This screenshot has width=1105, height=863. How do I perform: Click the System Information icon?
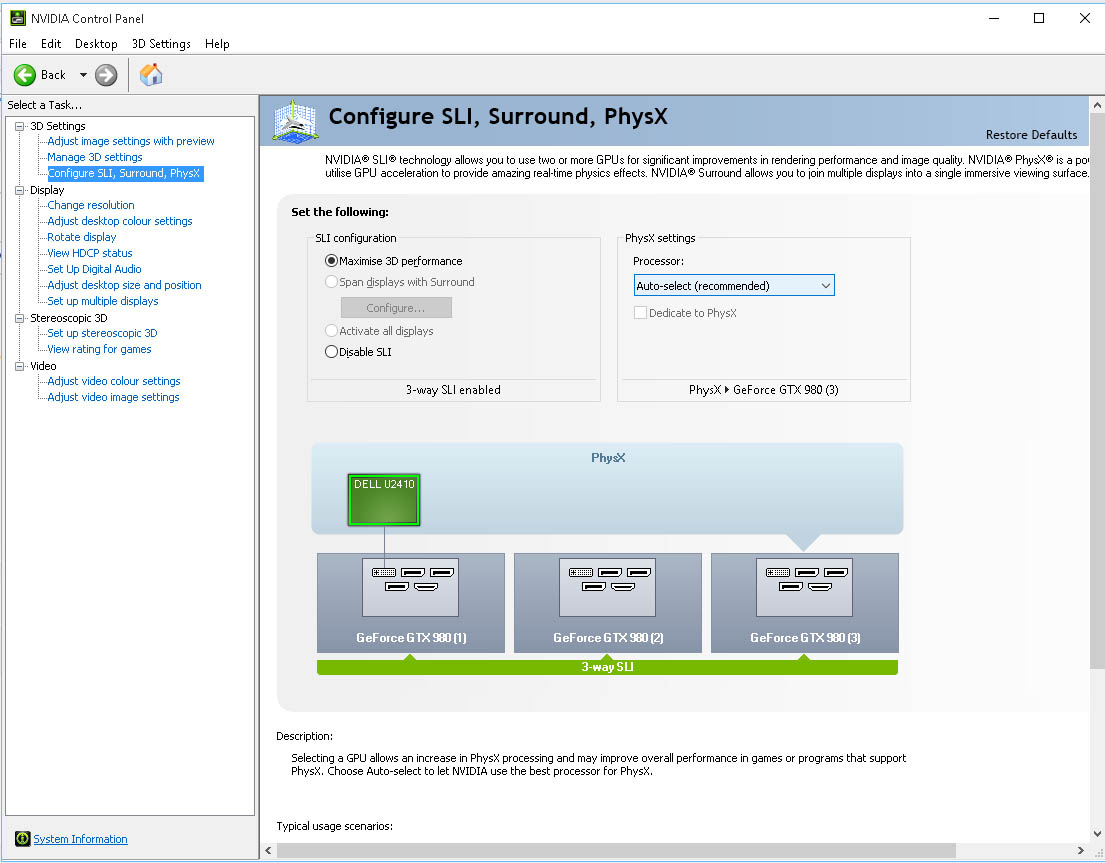23,838
